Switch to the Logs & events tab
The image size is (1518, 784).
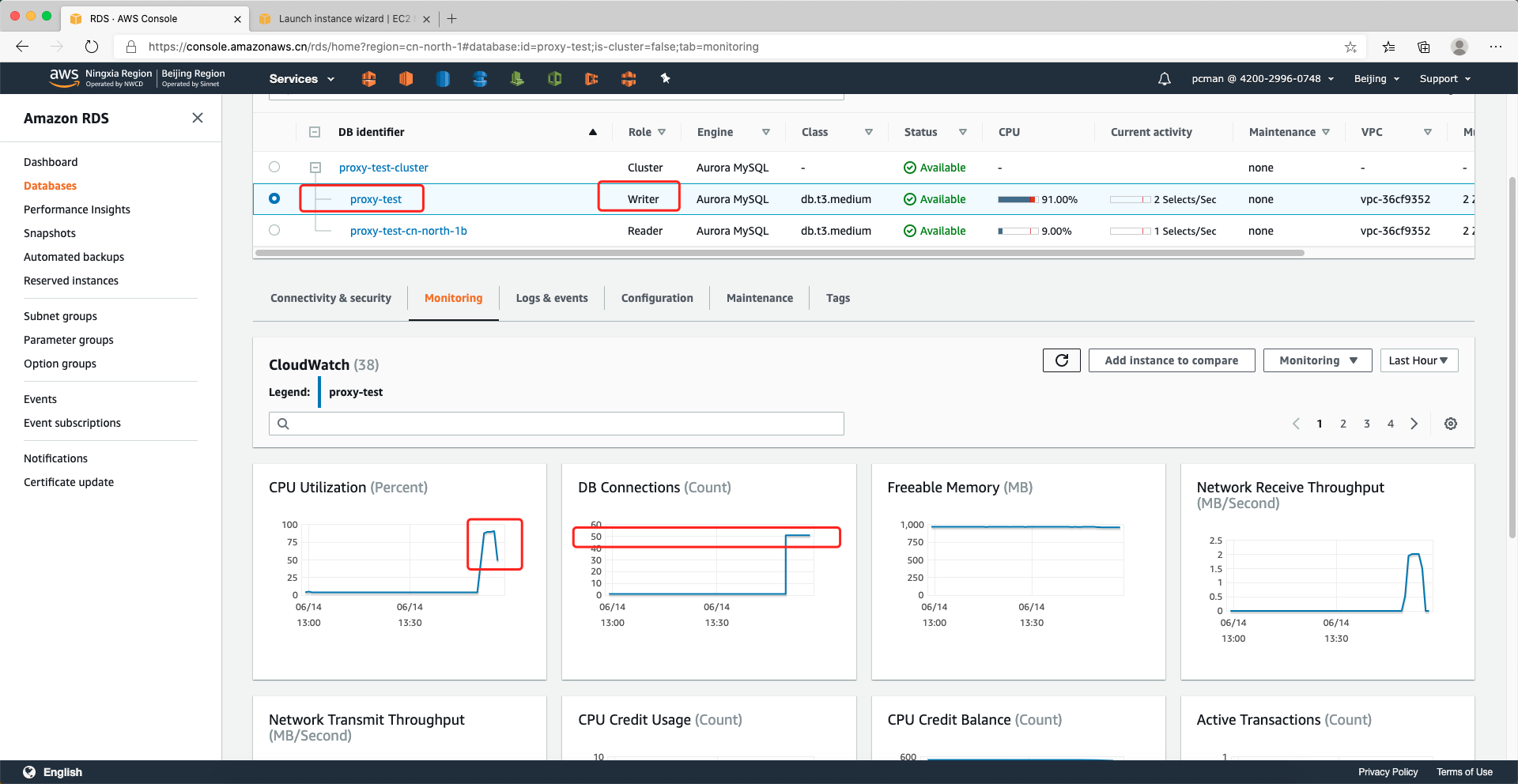coord(551,298)
